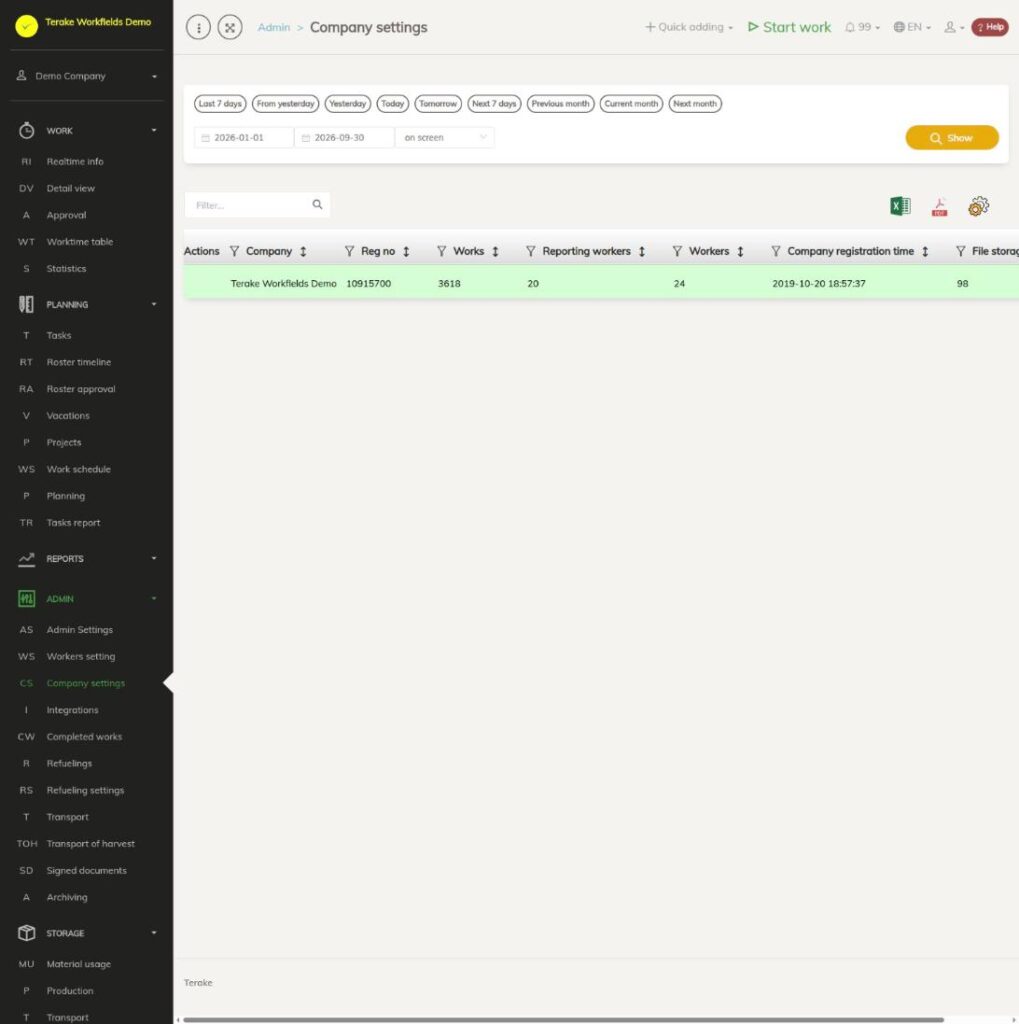Export the table as PDF

click(x=939, y=206)
